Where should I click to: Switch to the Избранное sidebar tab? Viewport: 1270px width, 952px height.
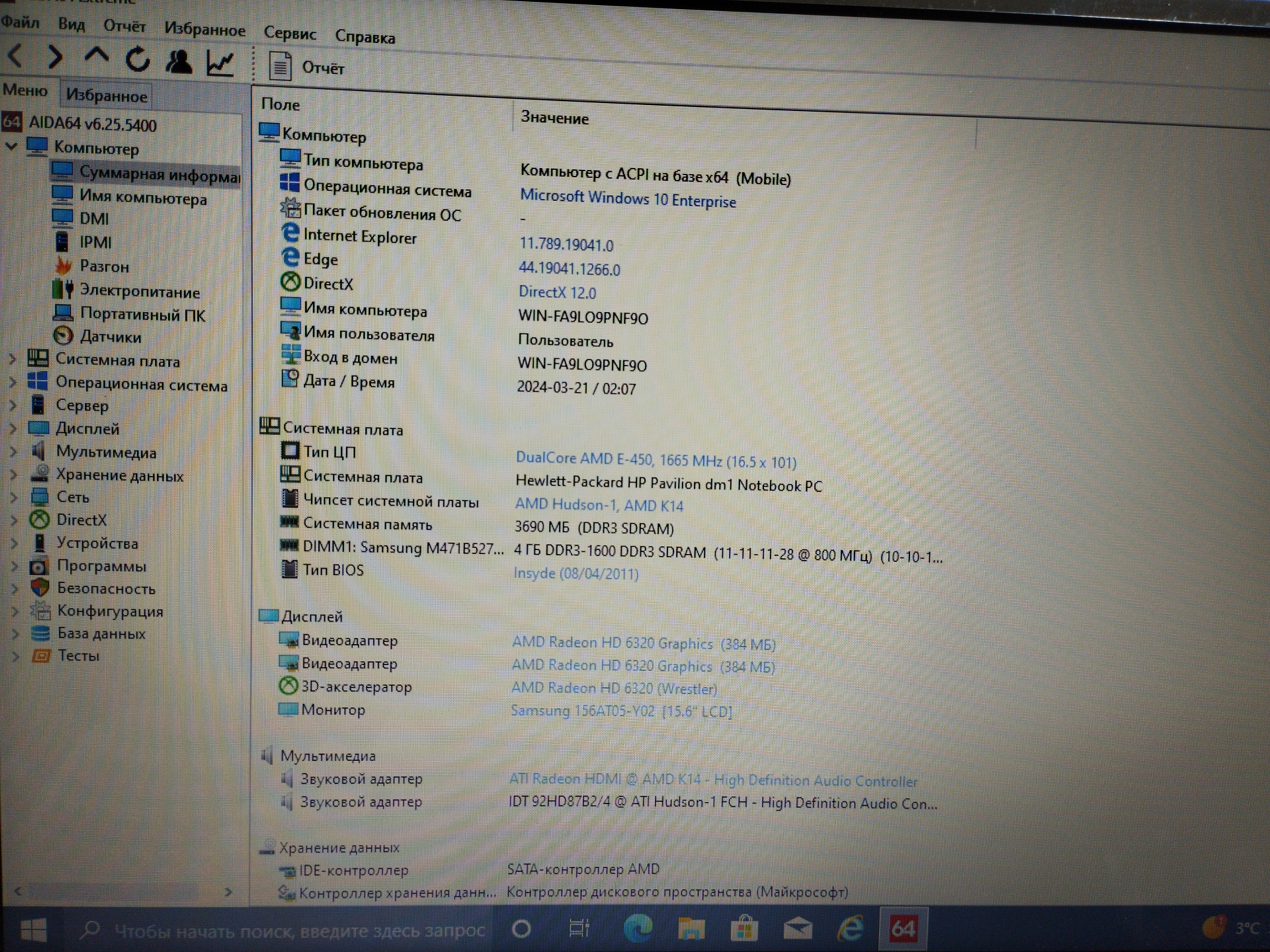tap(106, 96)
